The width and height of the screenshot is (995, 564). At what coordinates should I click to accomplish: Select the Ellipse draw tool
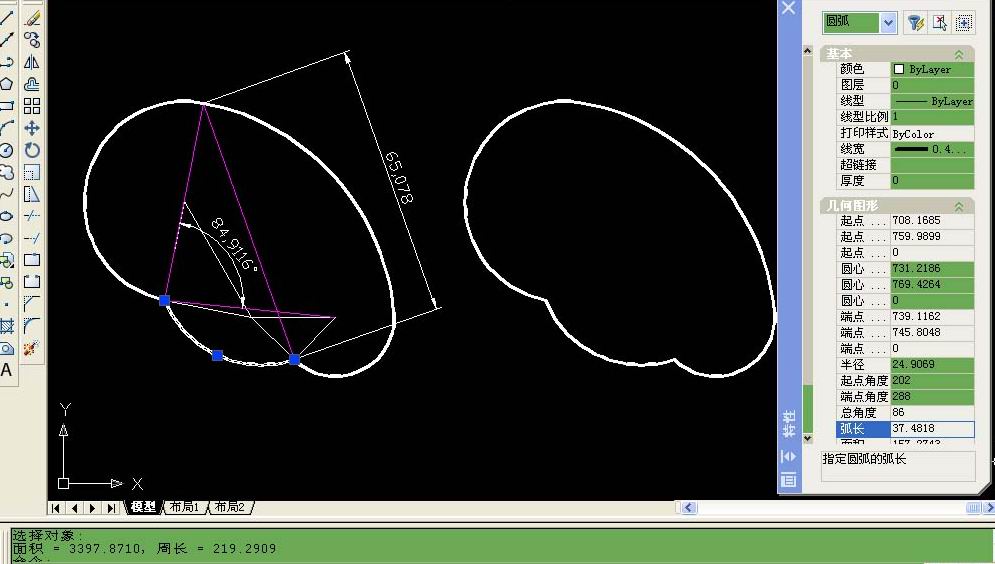pos(6,216)
